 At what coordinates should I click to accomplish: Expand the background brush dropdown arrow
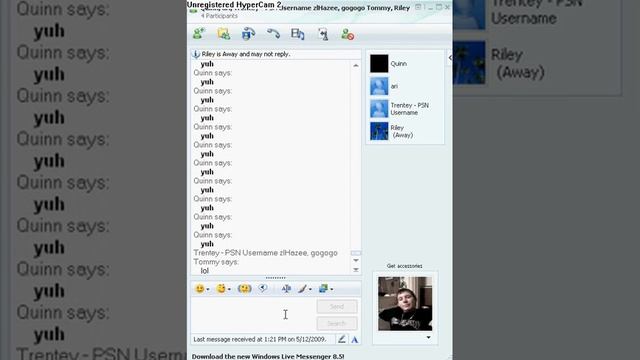tap(310, 289)
